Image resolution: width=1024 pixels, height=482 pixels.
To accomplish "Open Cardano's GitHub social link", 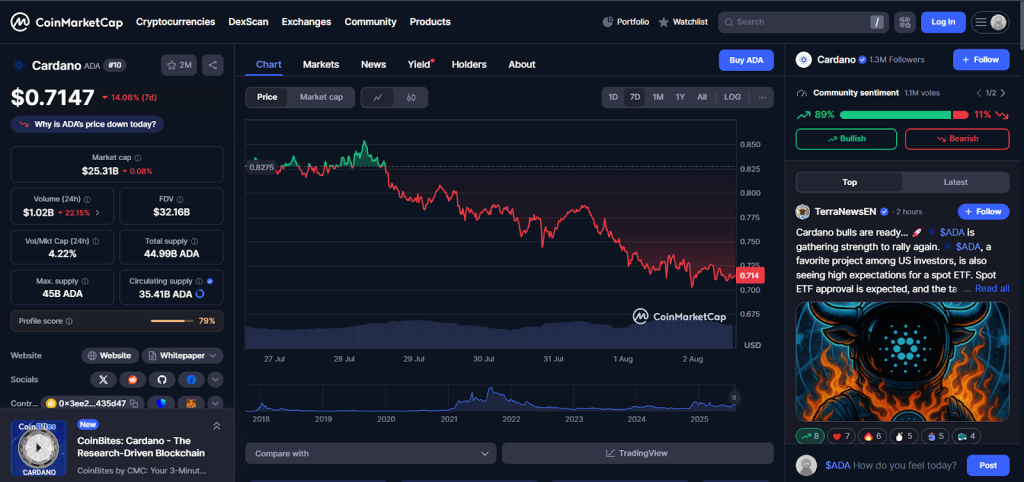I will click(x=162, y=379).
